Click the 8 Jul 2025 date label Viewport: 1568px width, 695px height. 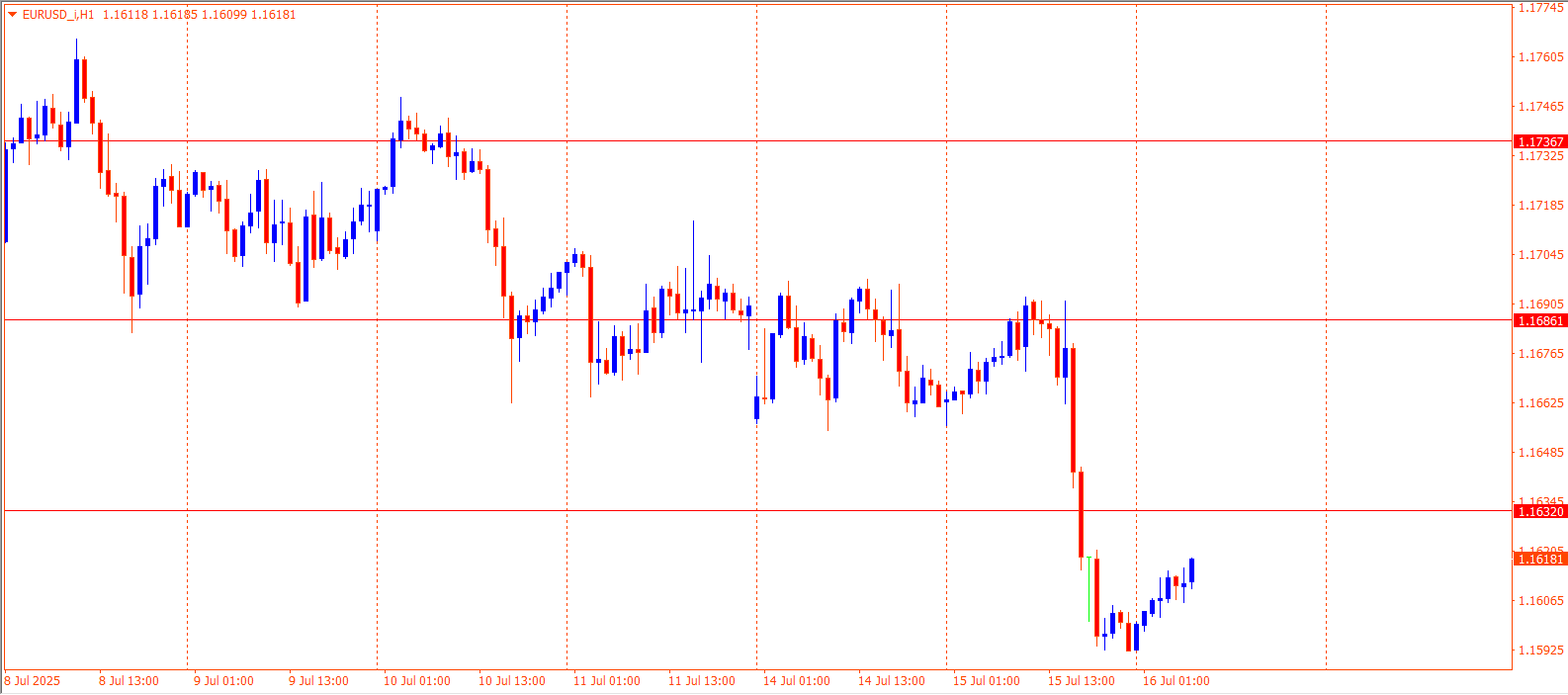coord(33,681)
